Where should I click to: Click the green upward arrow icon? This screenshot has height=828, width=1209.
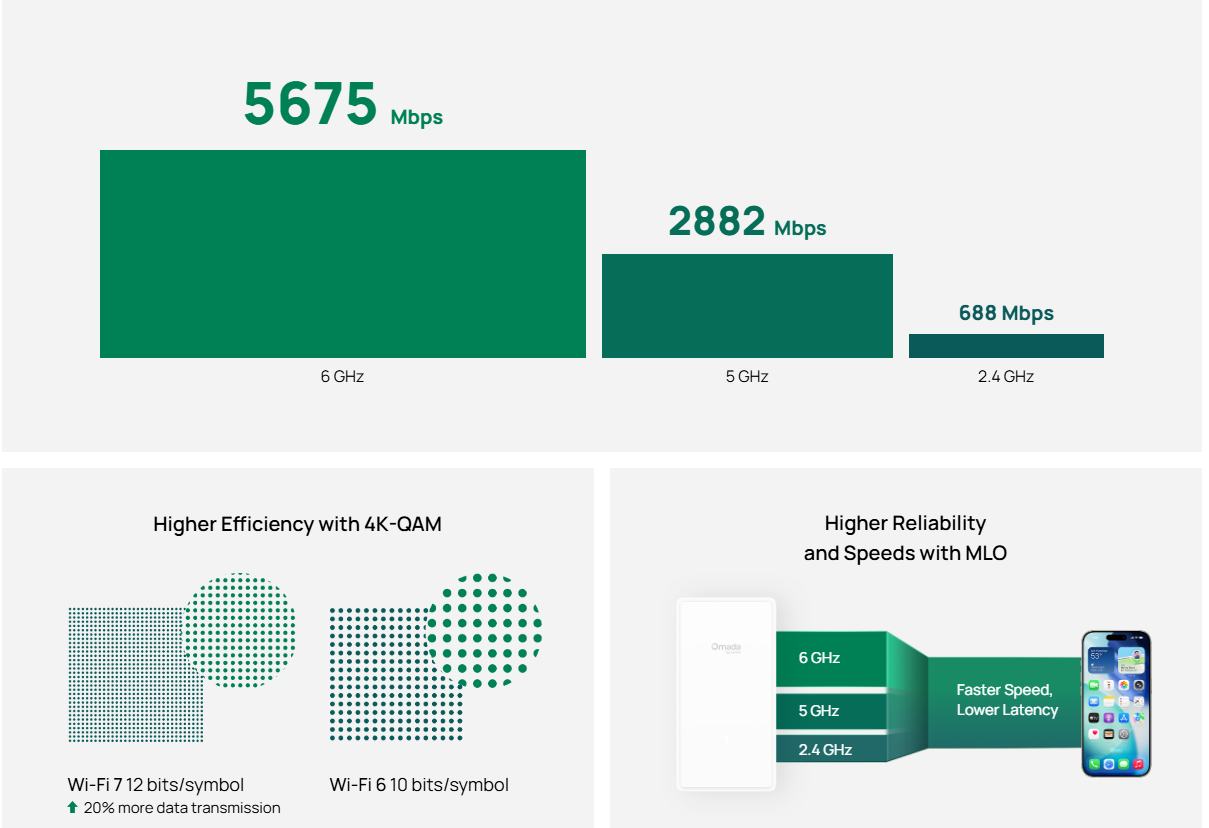72,808
